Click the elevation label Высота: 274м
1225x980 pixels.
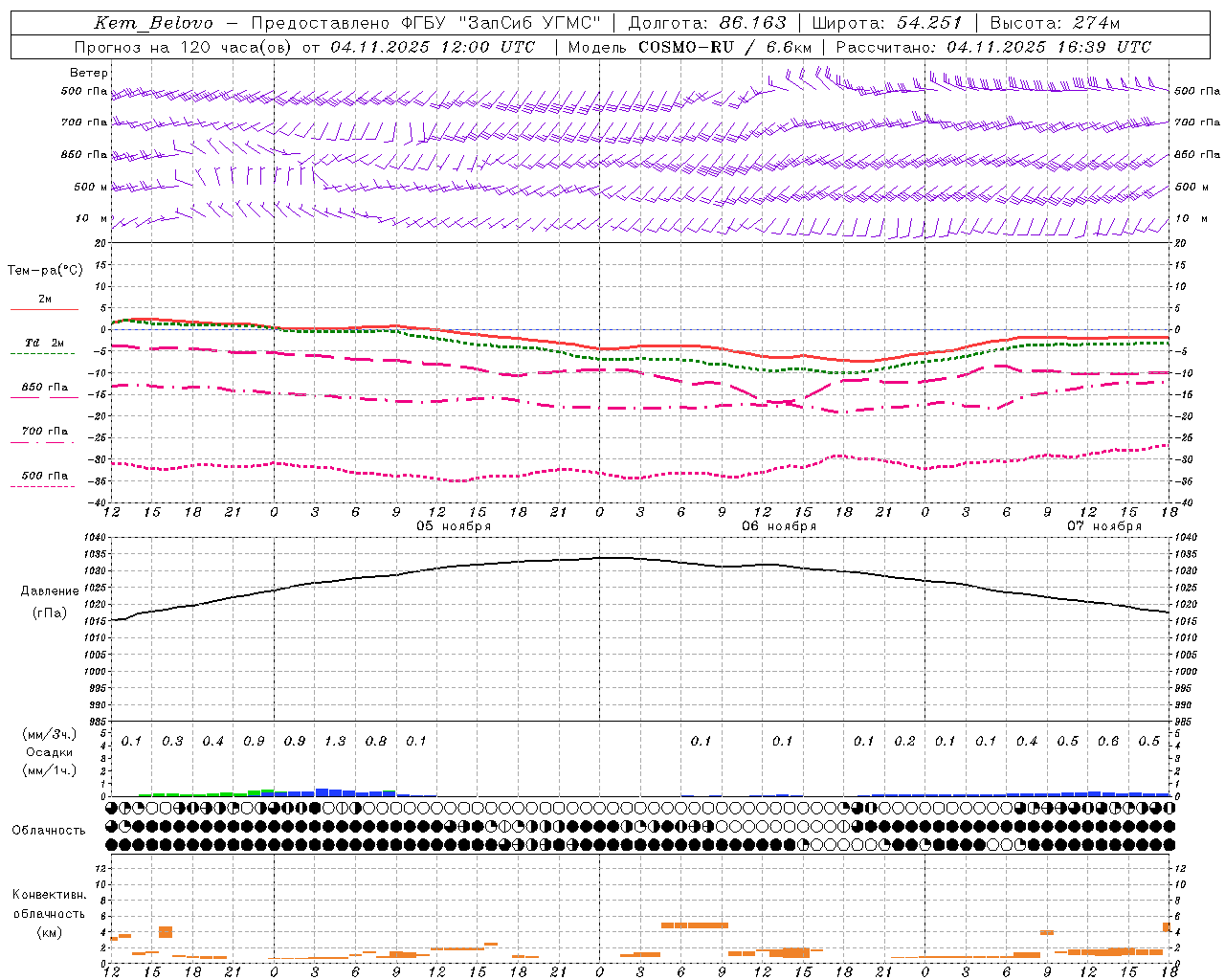pyautogui.click(x=1055, y=23)
